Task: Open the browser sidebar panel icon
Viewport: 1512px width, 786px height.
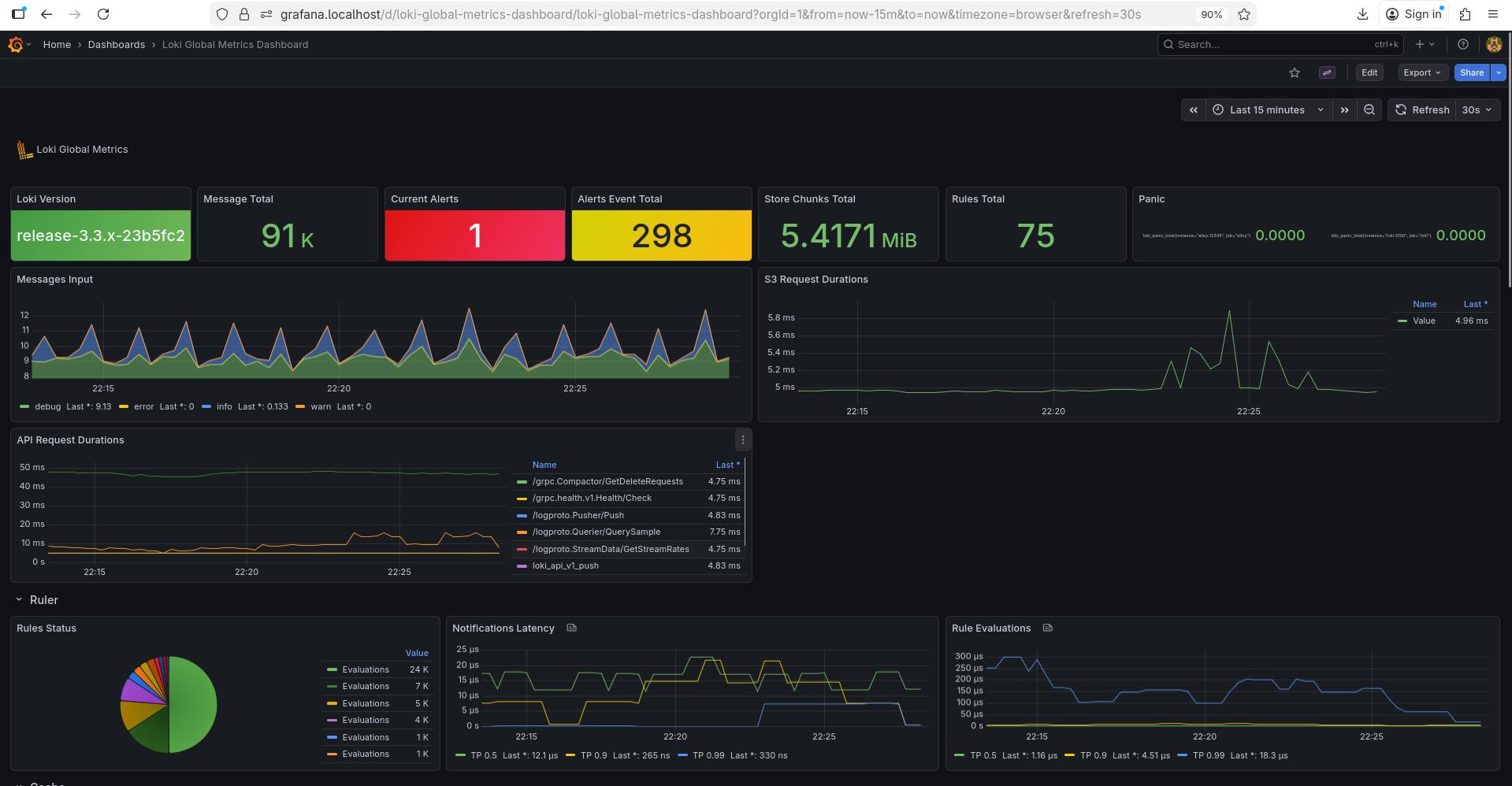Action: point(18,14)
